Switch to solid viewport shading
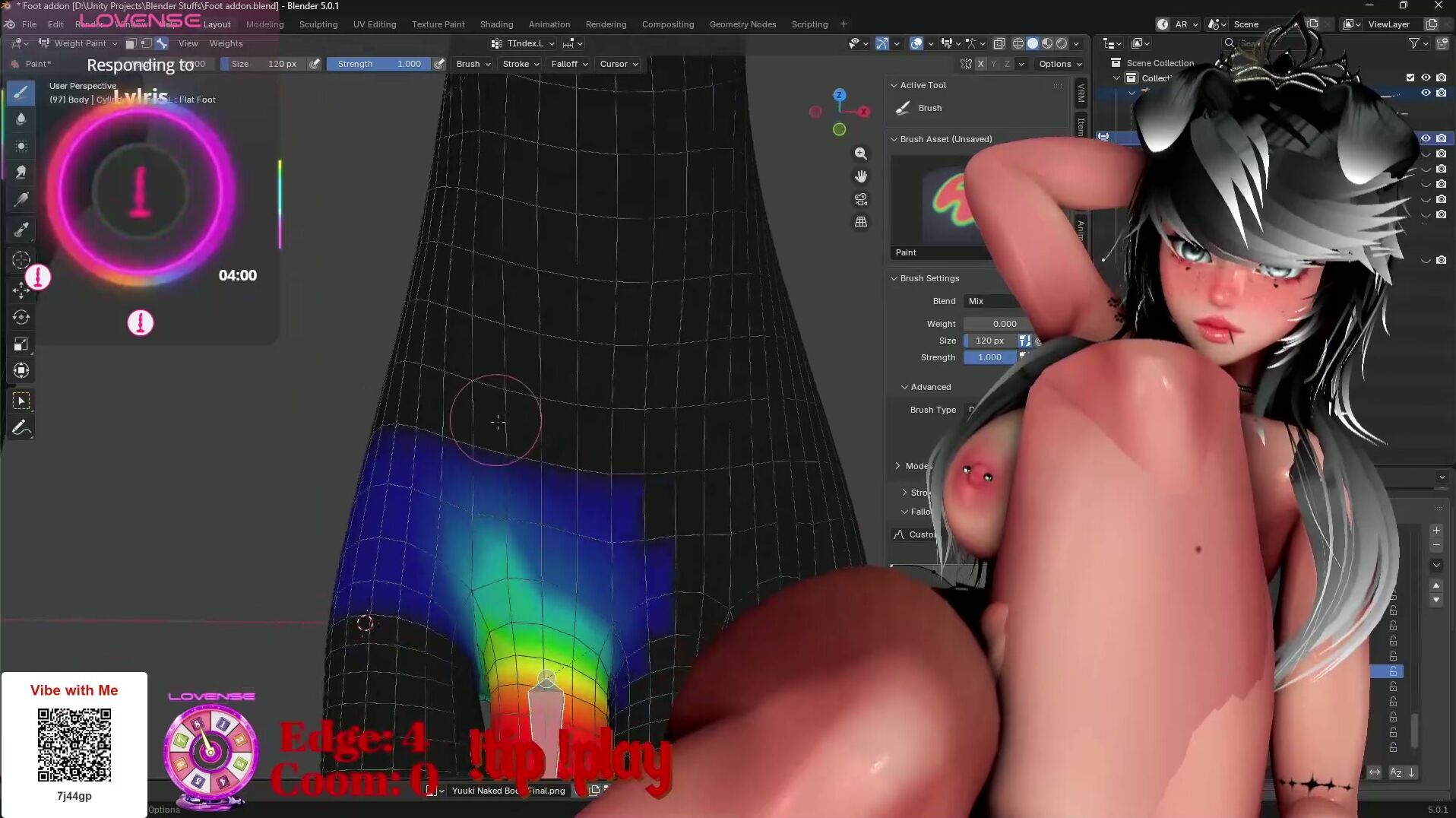1456x818 pixels. tap(1033, 43)
